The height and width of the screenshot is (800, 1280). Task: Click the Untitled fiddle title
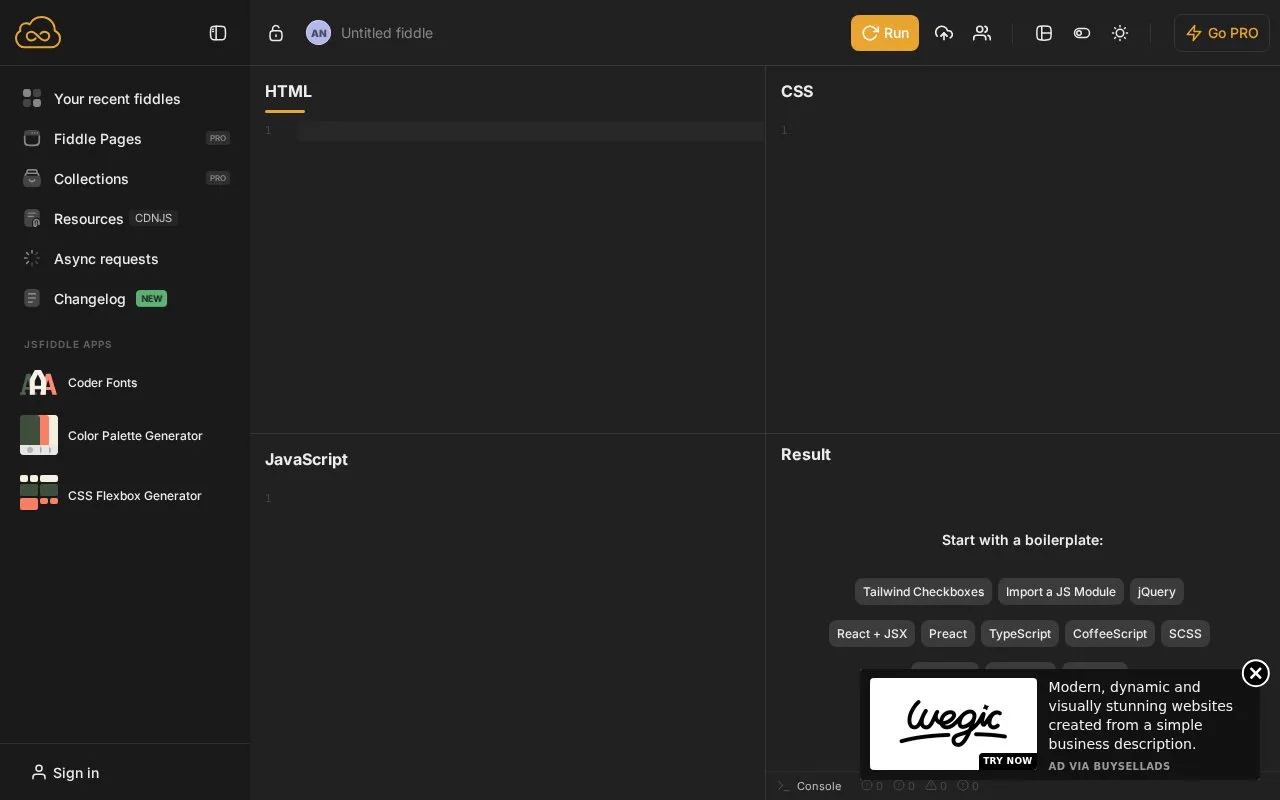pyautogui.click(x=387, y=33)
